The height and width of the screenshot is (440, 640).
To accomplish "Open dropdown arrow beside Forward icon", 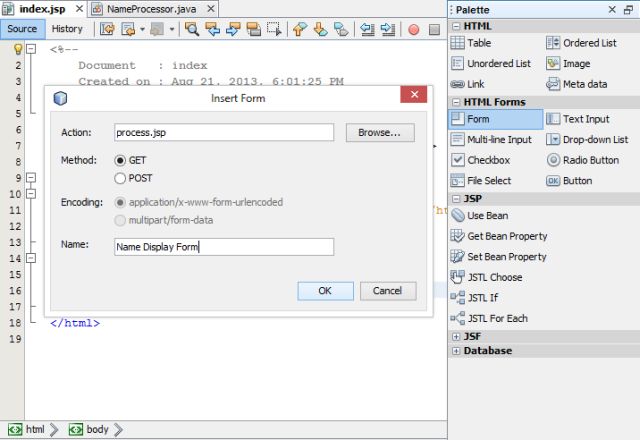I will [172, 29].
